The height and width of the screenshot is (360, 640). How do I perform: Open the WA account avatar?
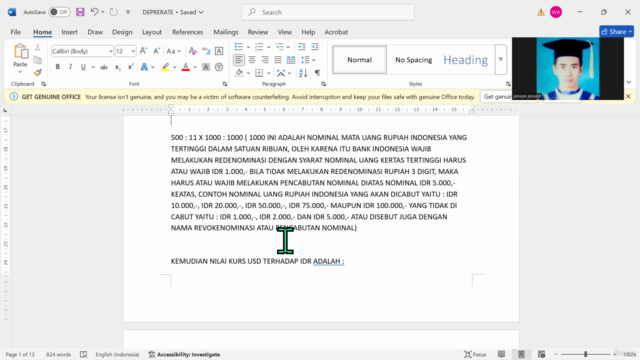point(556,12)
